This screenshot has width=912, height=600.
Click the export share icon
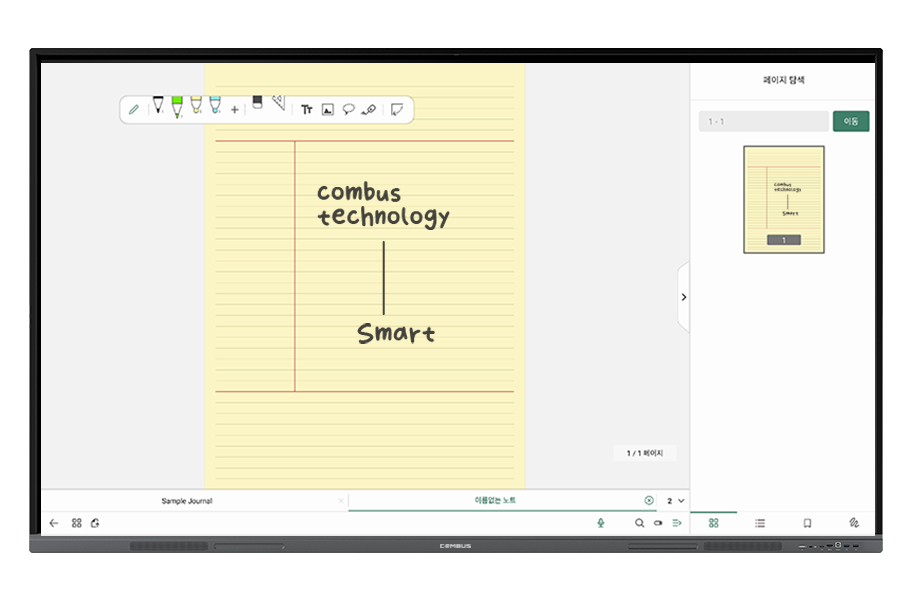coord(95,523)
